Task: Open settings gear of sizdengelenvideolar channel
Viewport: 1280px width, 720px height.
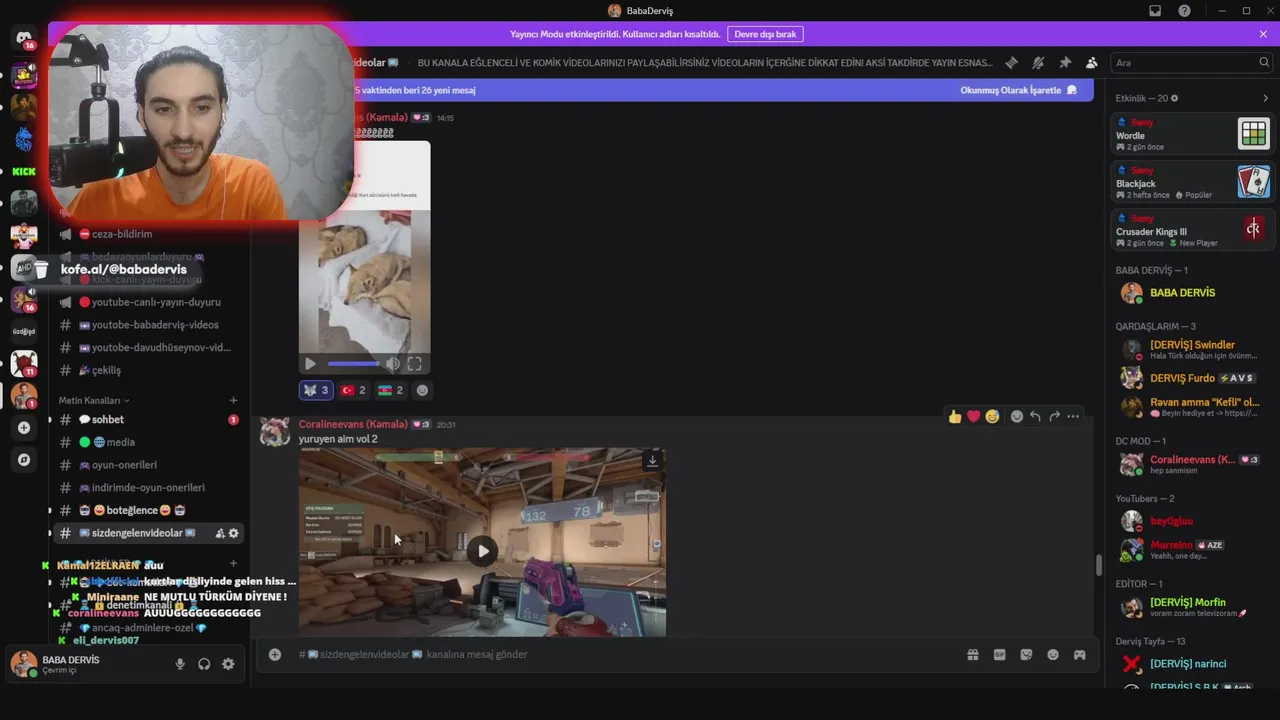Action: (234, 533)
